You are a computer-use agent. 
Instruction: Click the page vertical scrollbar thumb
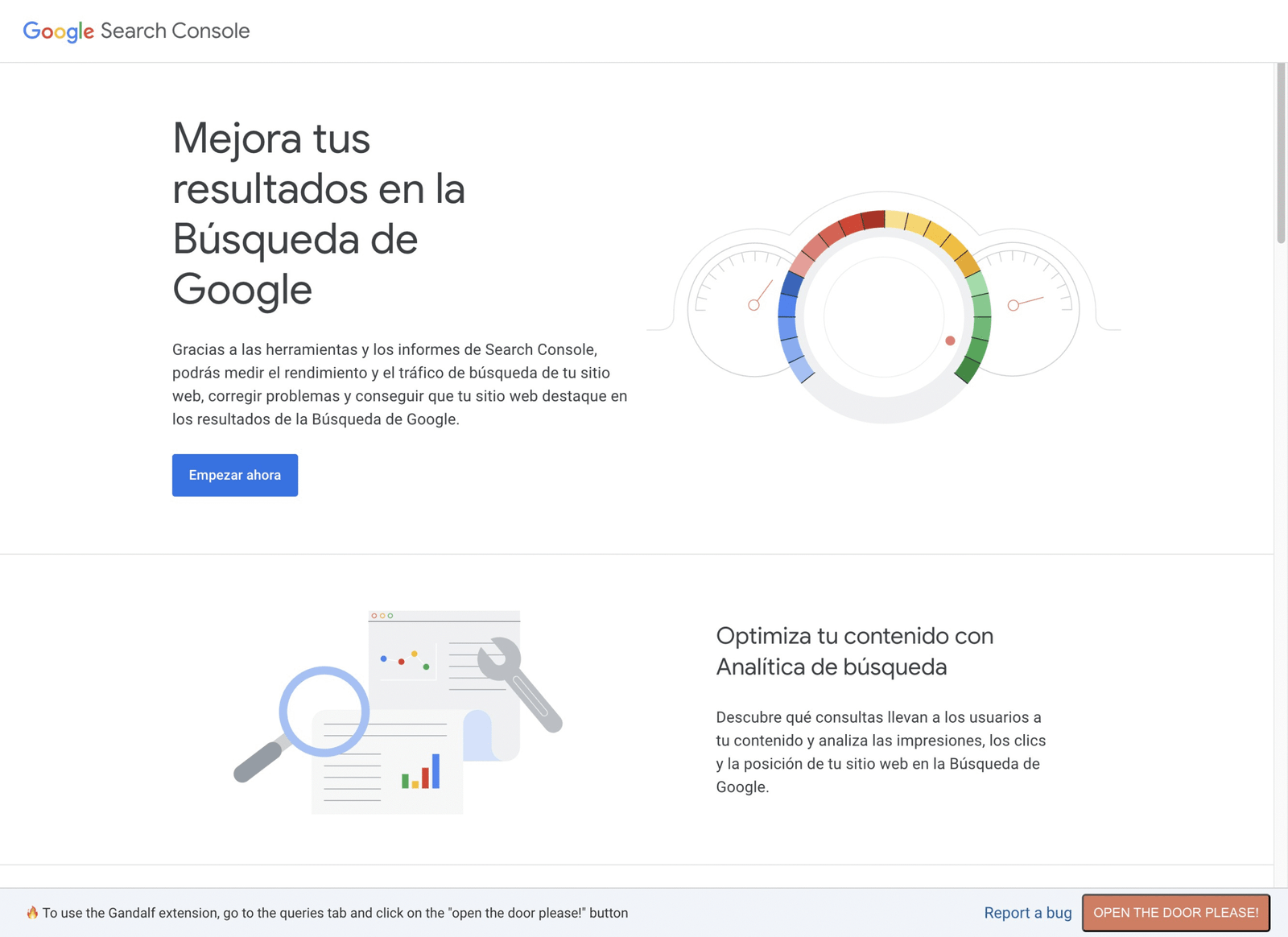pyautogui.click(x=1281, y=153)
